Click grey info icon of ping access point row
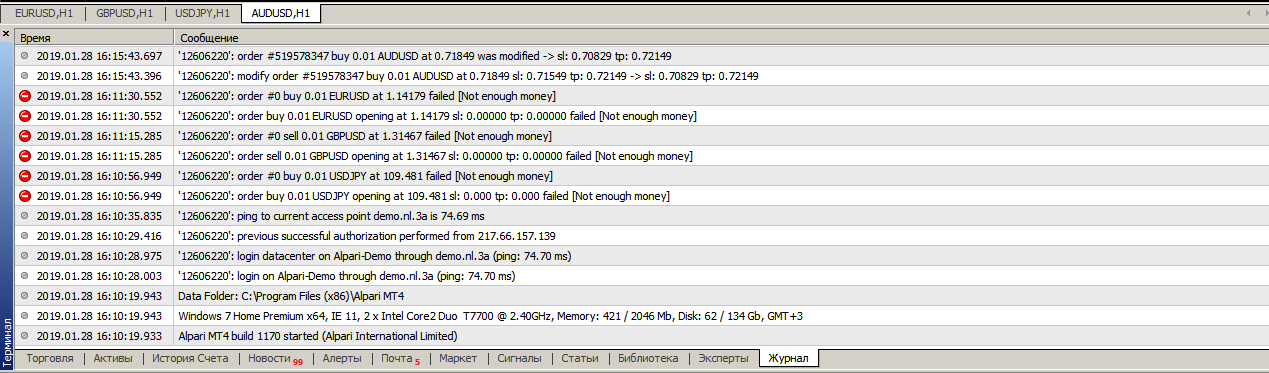1269x373 pixels. (25, 216)
